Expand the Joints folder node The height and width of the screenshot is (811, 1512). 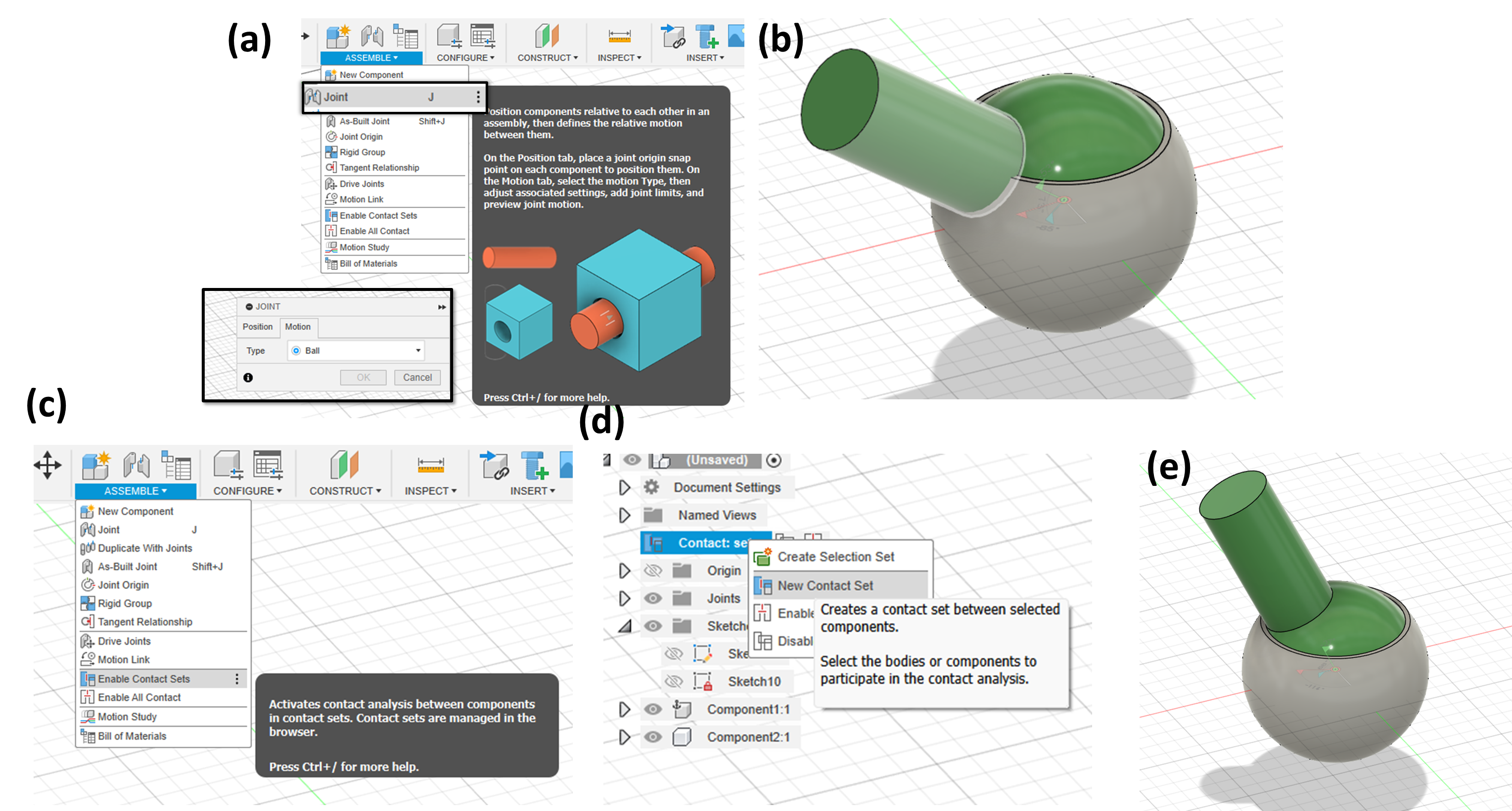point(625,598)
